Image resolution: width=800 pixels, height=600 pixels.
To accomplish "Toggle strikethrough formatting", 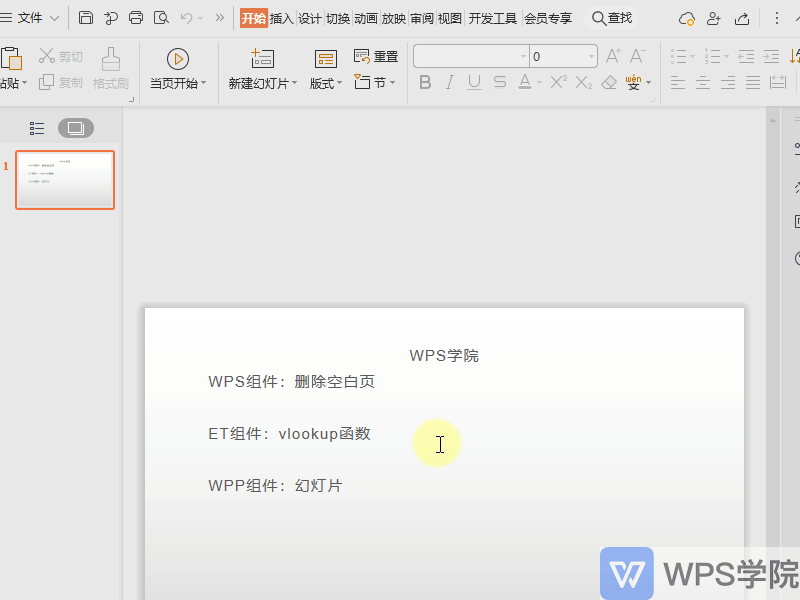I will coord(499,83).
